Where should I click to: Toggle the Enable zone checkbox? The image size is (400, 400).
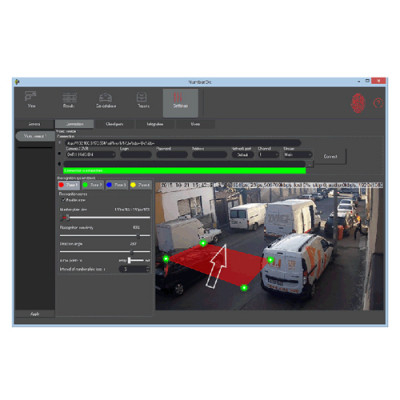click(x=63, y=200)
